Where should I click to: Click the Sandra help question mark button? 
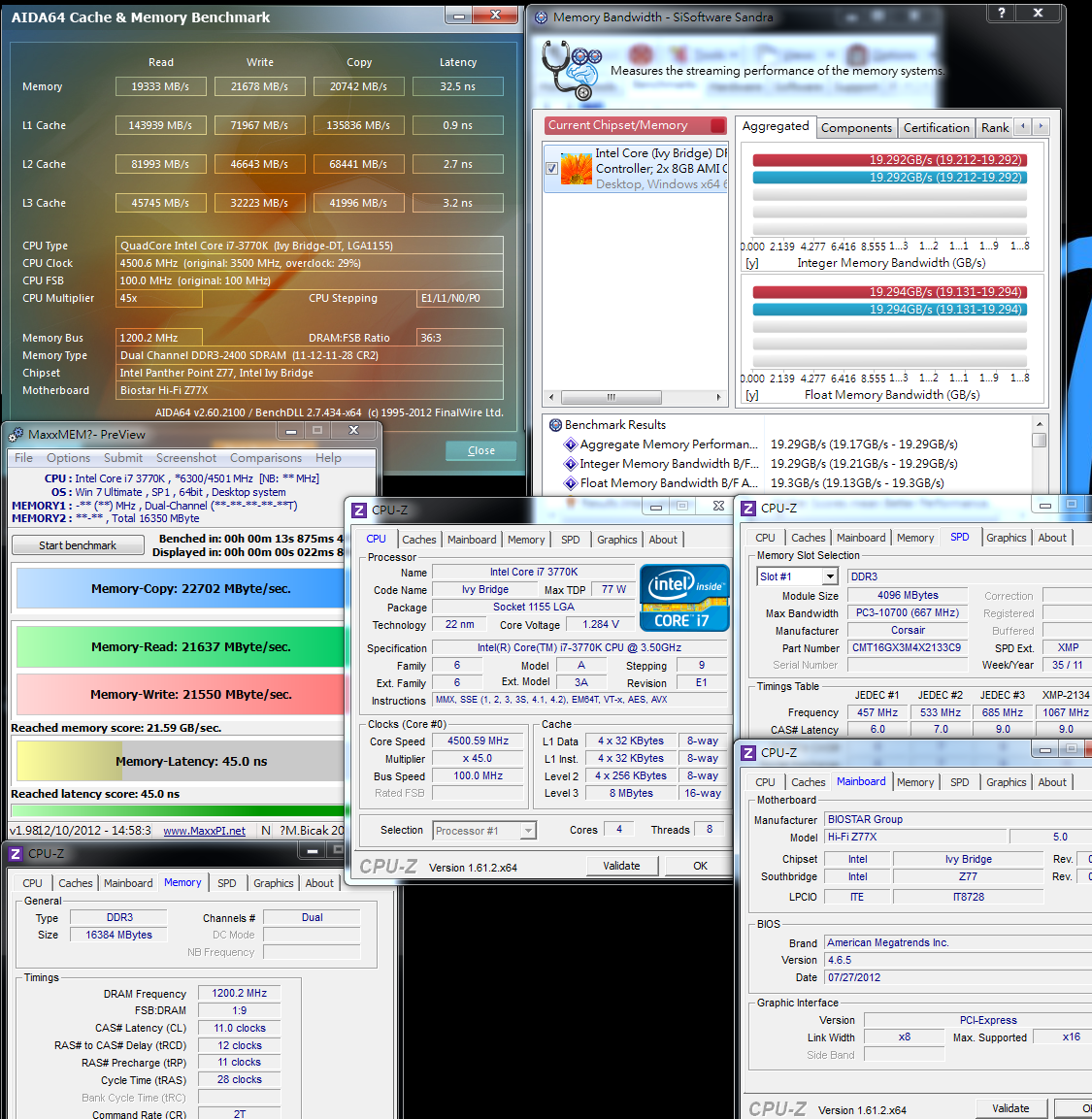pos(1002,13)
